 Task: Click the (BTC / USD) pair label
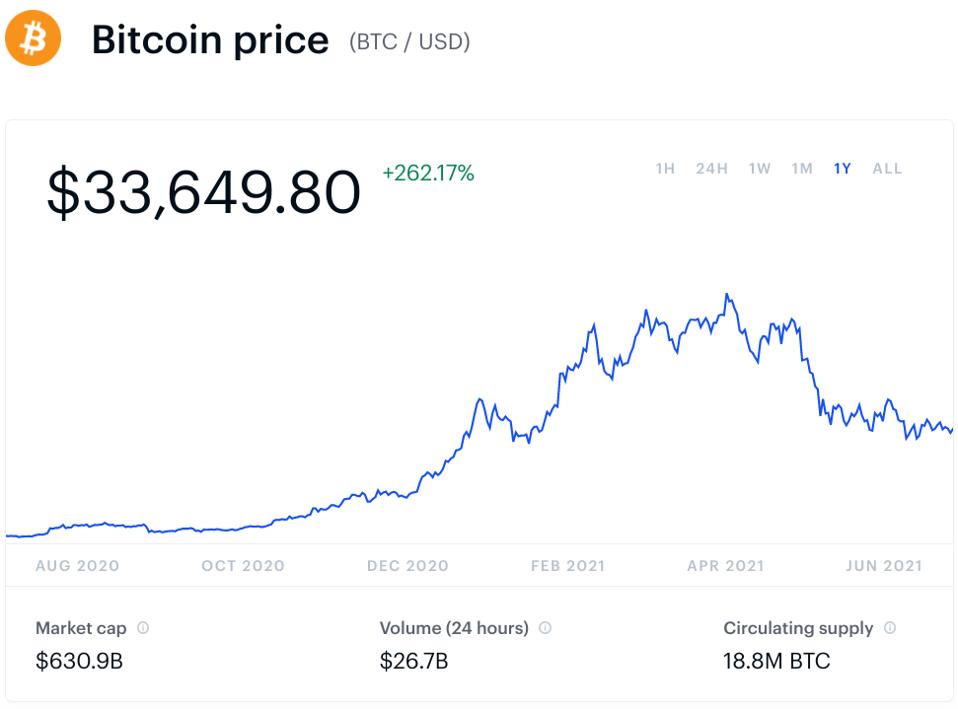(410, 42)
